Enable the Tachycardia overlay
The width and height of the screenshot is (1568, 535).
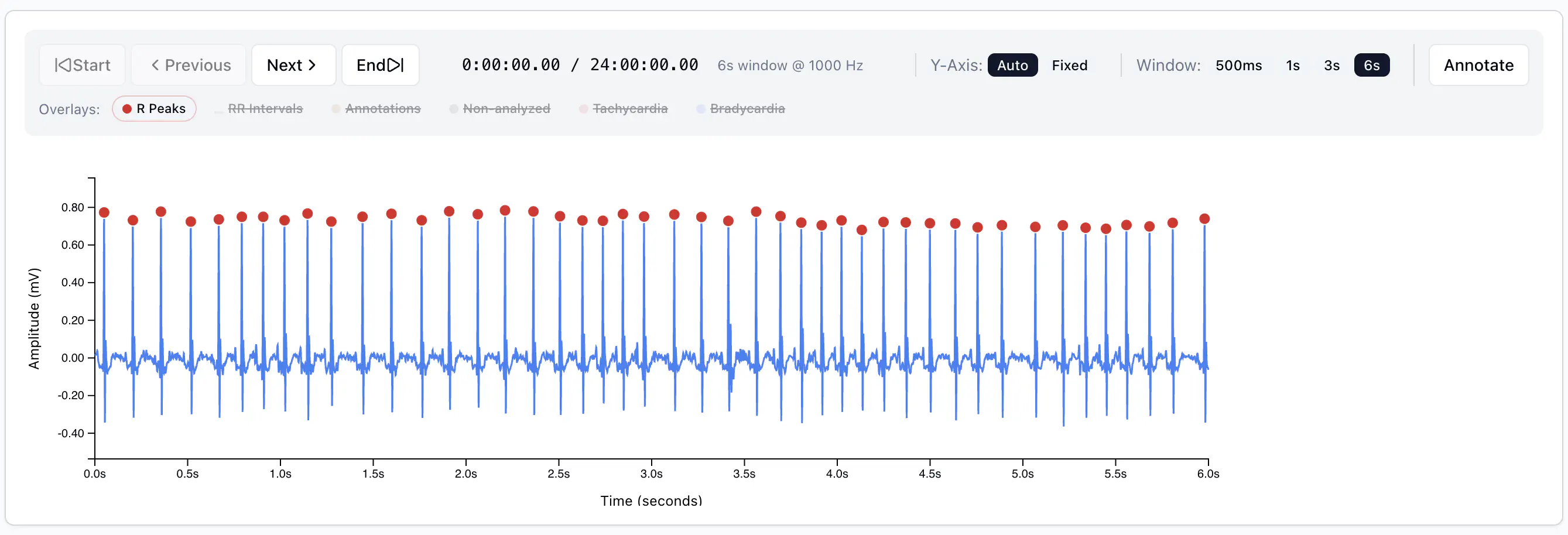tap(624, 109)
